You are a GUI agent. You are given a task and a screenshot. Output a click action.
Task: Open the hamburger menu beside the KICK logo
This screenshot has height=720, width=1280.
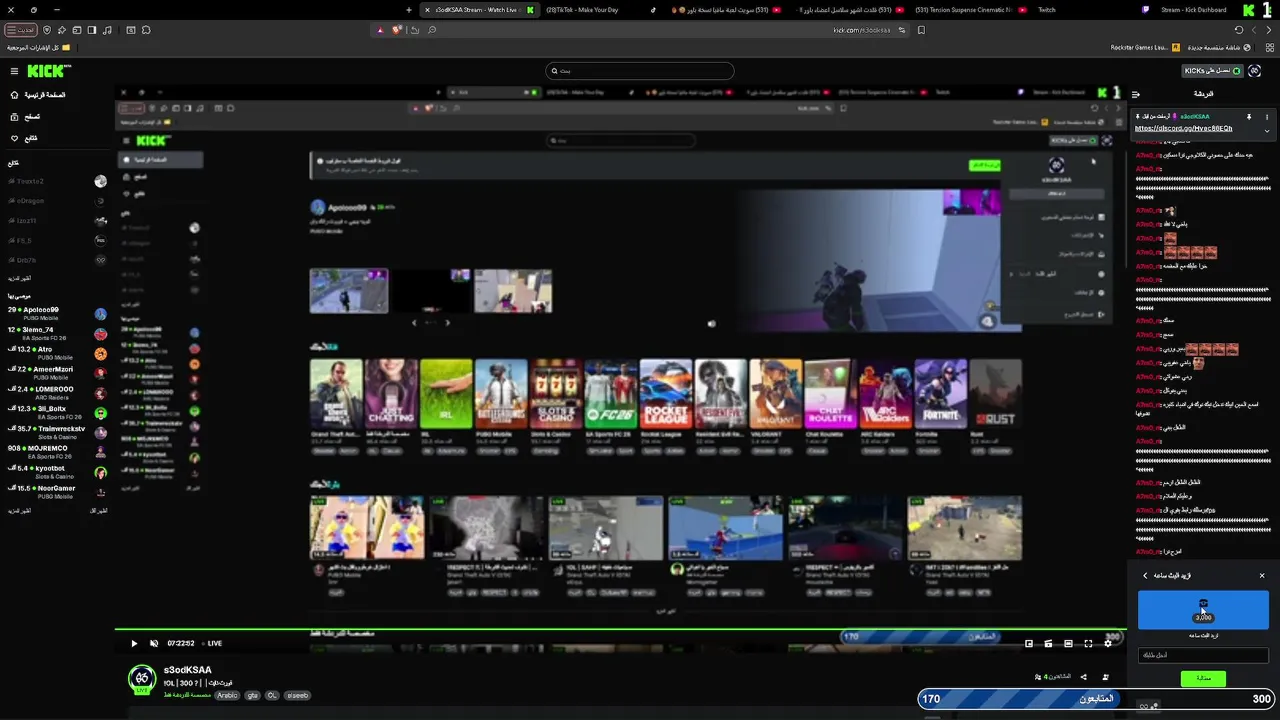14,71
